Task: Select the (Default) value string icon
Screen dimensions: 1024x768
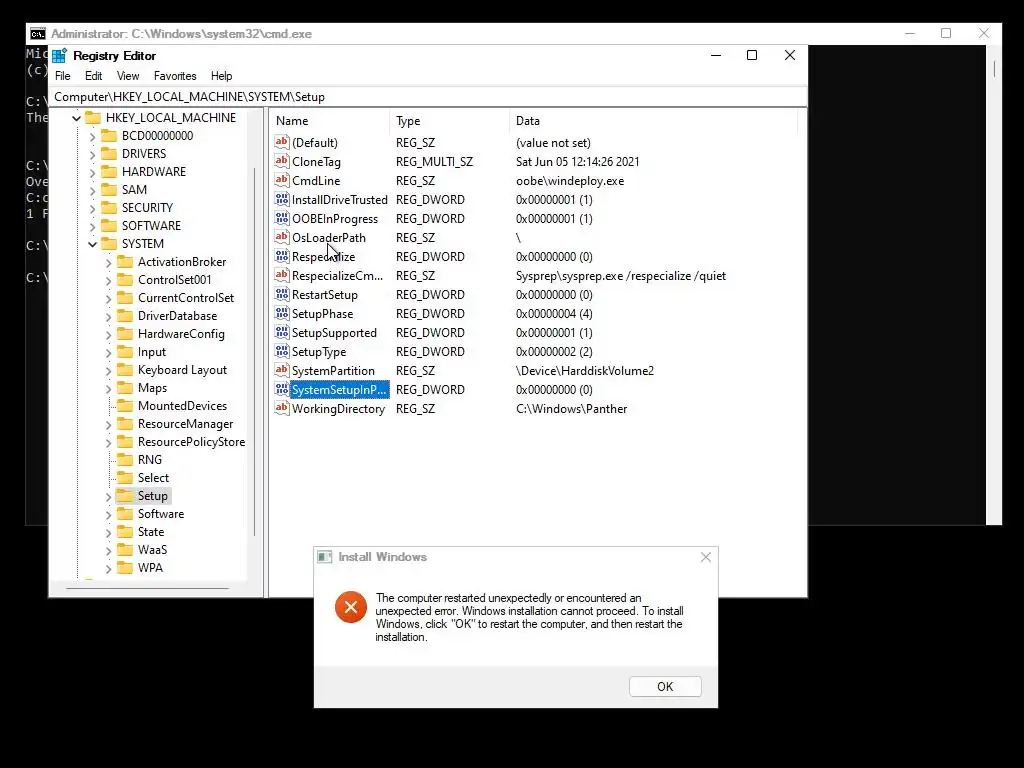Action: pyautogui.click(x=281, y=142)
